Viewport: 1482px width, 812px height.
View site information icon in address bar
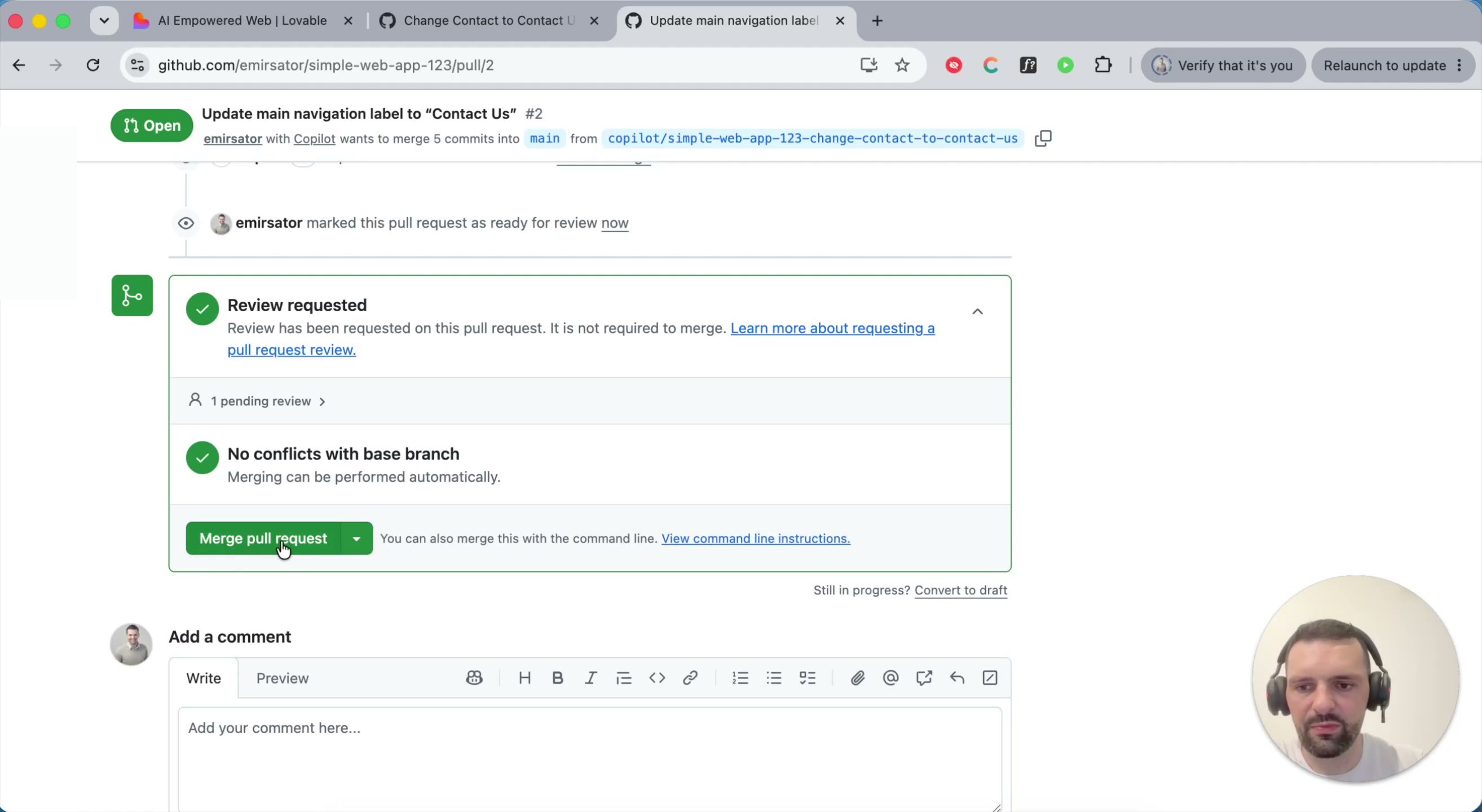(x=138, y=65)
